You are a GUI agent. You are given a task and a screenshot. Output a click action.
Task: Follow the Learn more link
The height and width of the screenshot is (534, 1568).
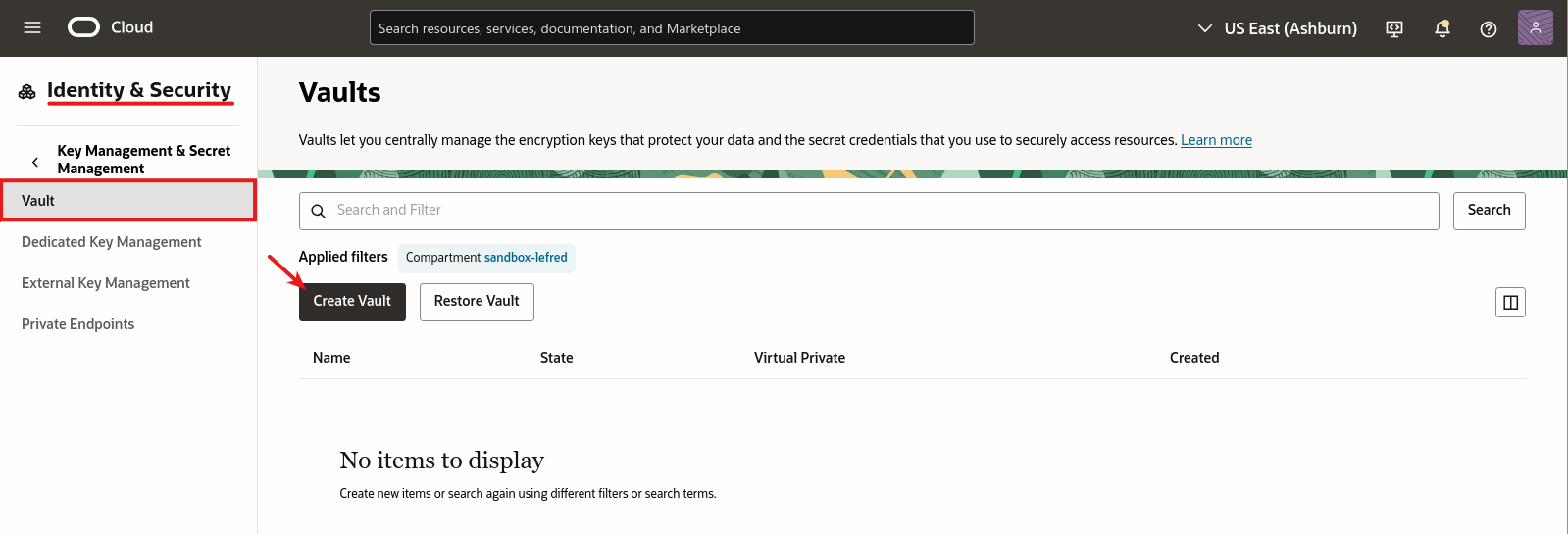pos(1216,140)
